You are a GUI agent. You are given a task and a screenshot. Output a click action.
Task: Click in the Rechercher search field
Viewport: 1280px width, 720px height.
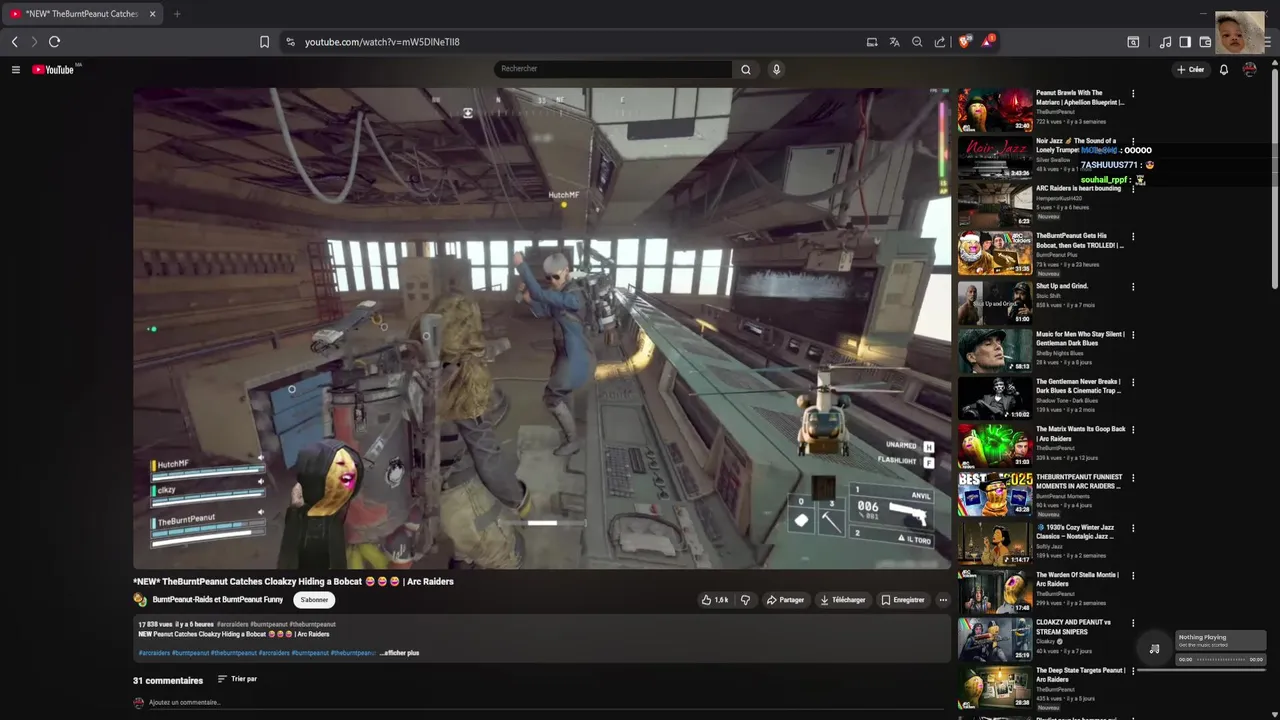pos(612,69)
